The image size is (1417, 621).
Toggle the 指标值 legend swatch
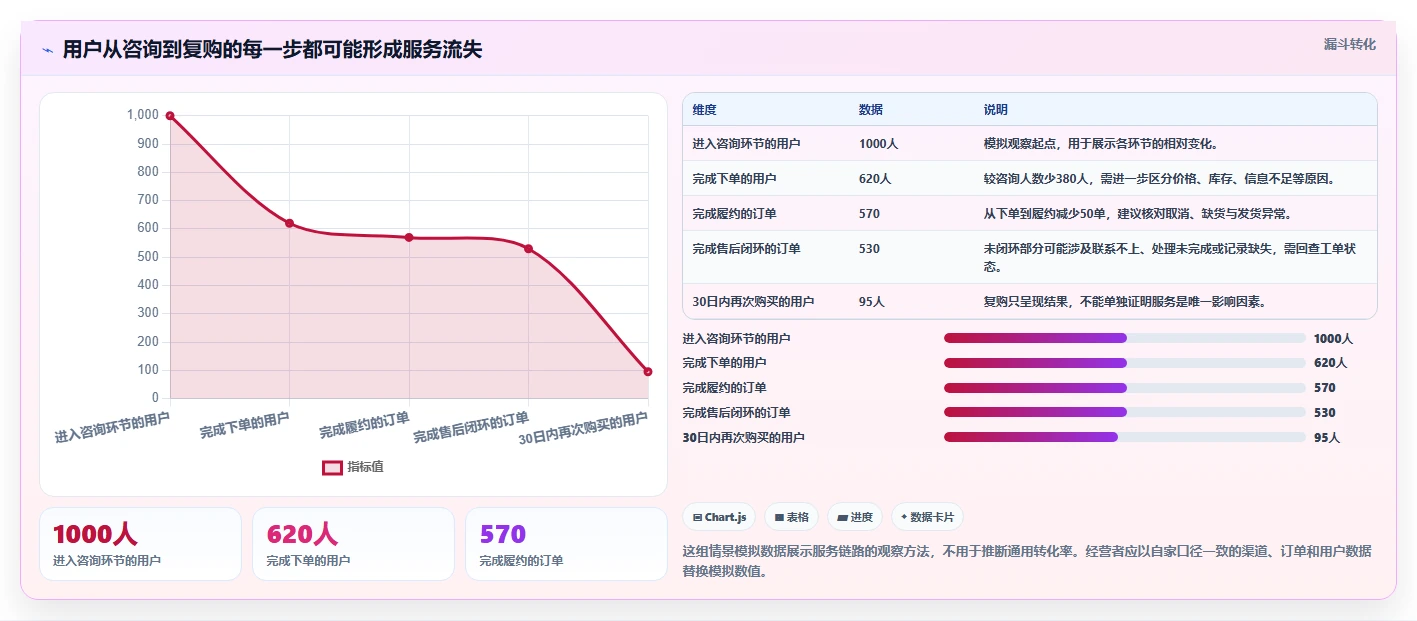click(x=332, y=467)
